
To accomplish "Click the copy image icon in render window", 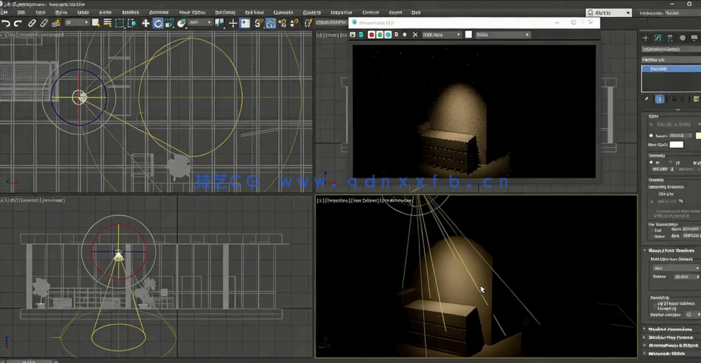I will 361,34.
